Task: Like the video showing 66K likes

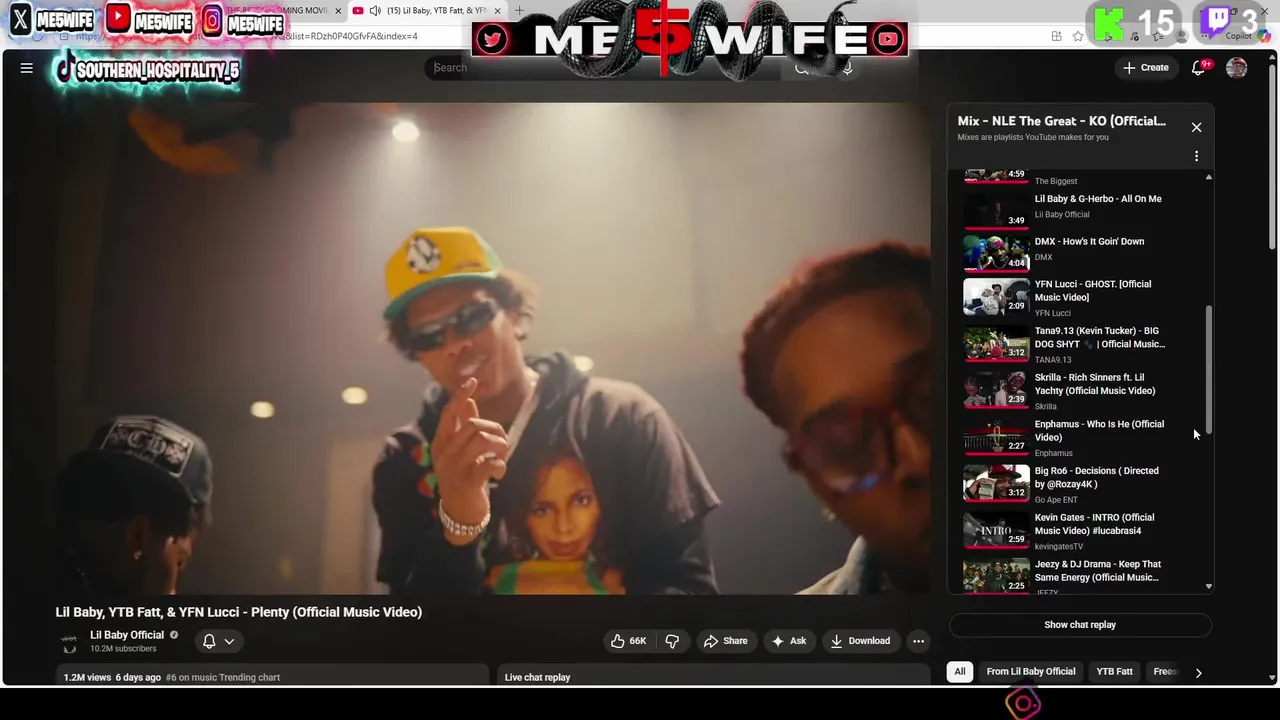Action: click(x=628, y=641)
